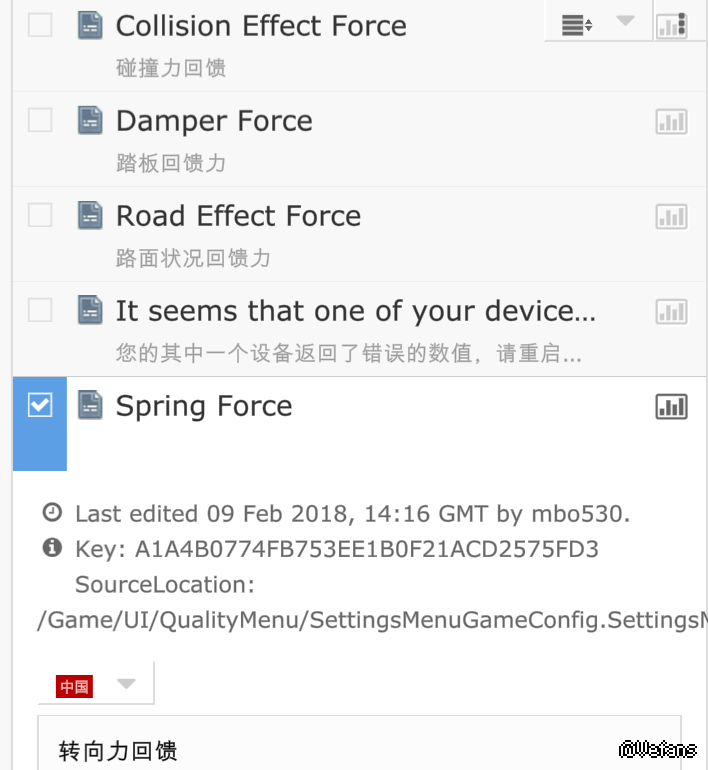Open Road Effect Force statistics chart icon
This screenshot has width=708, height=770.
[x=672, y=217]
